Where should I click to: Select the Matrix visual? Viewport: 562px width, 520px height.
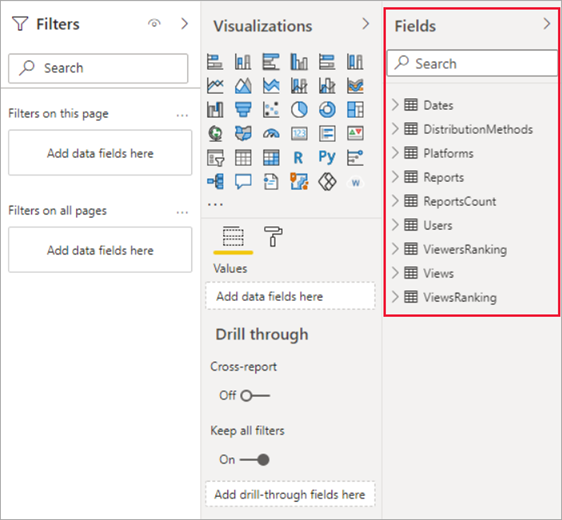271,158
